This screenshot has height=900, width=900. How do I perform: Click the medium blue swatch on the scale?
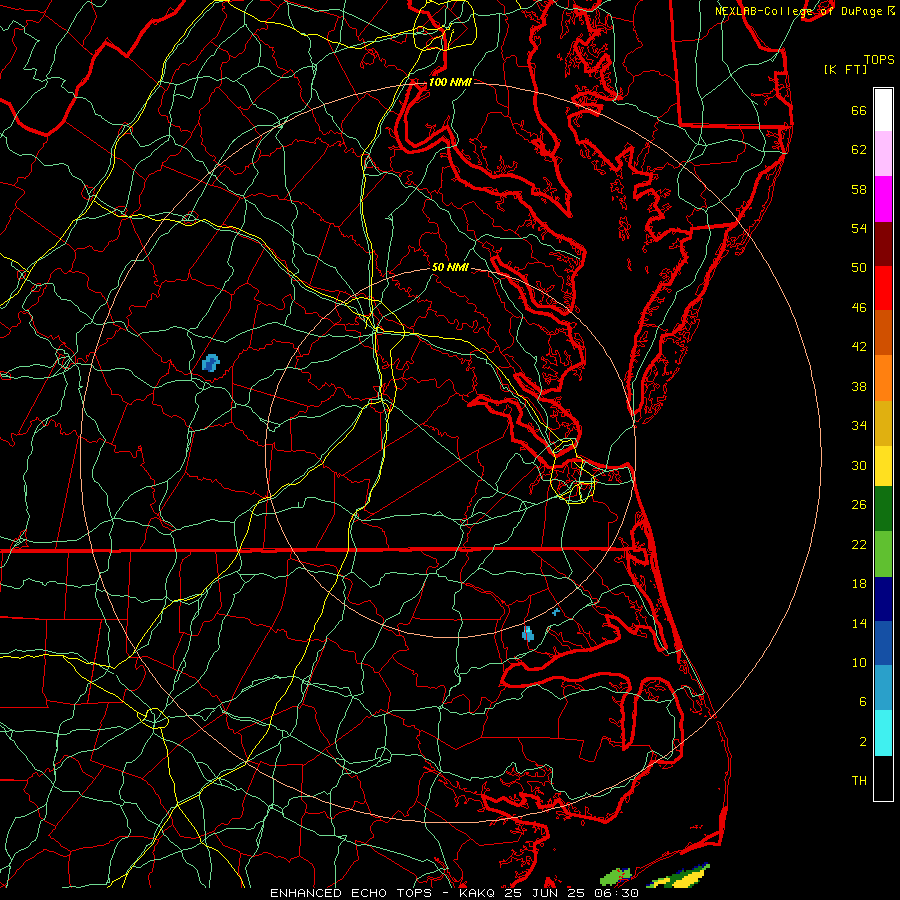(883, 643)
